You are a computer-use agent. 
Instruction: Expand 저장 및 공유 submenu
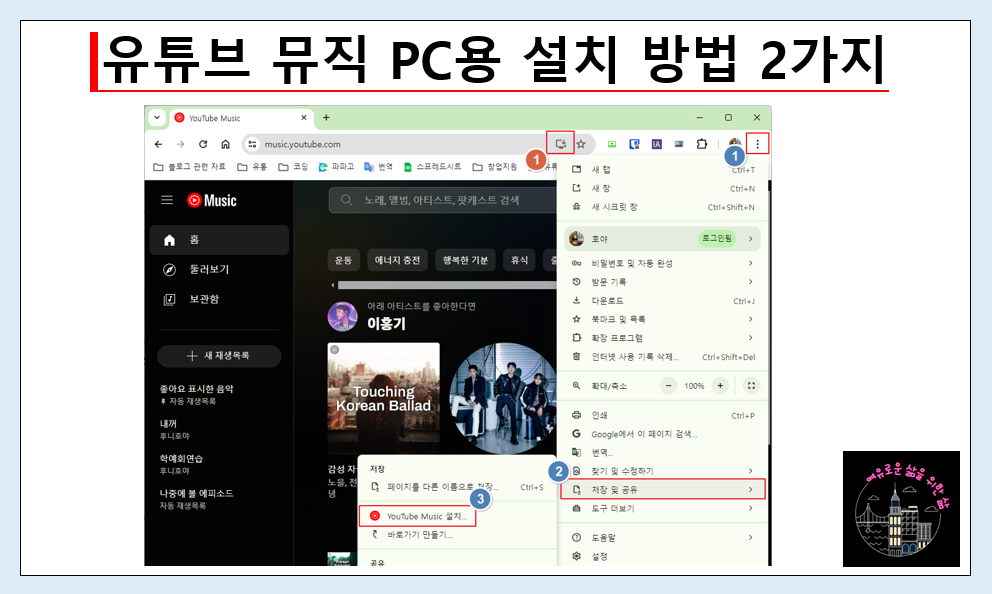(x=662, y=490)
